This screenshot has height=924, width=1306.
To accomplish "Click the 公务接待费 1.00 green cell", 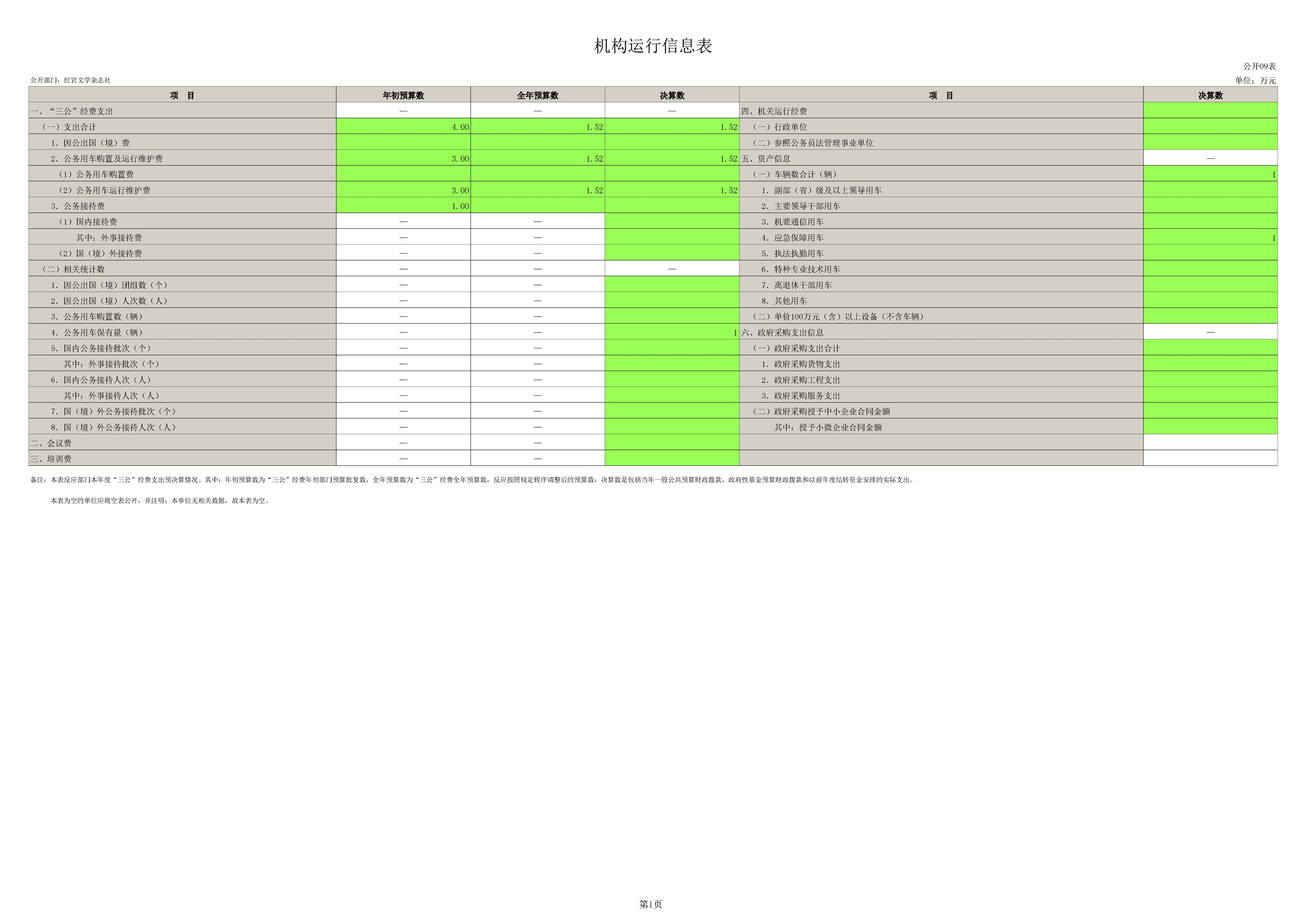I will (x=403, y=206).
